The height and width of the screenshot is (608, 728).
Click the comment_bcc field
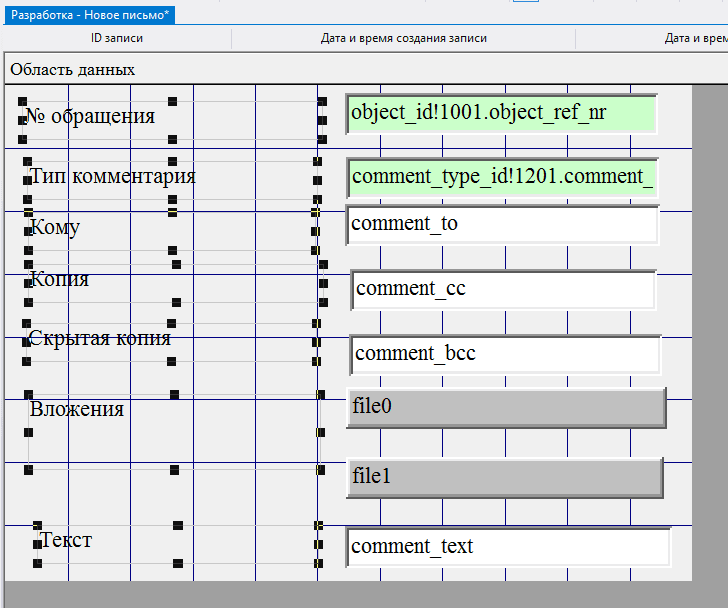coord(505,354)
